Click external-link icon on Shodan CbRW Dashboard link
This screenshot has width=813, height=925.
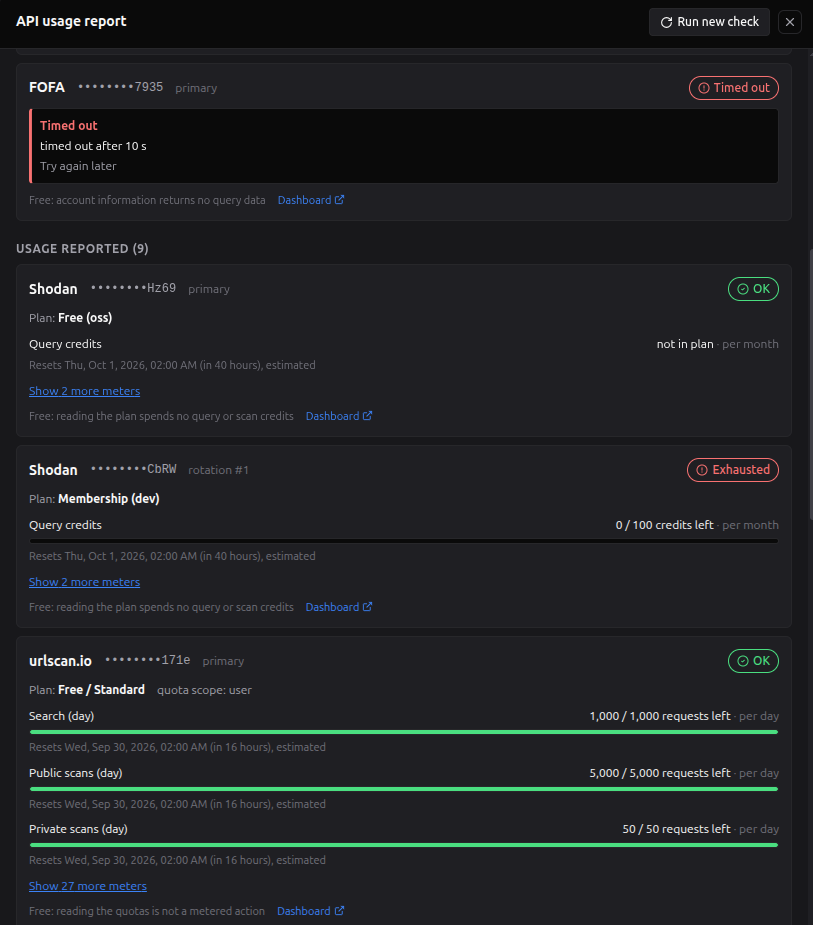[x=368, y=607]
